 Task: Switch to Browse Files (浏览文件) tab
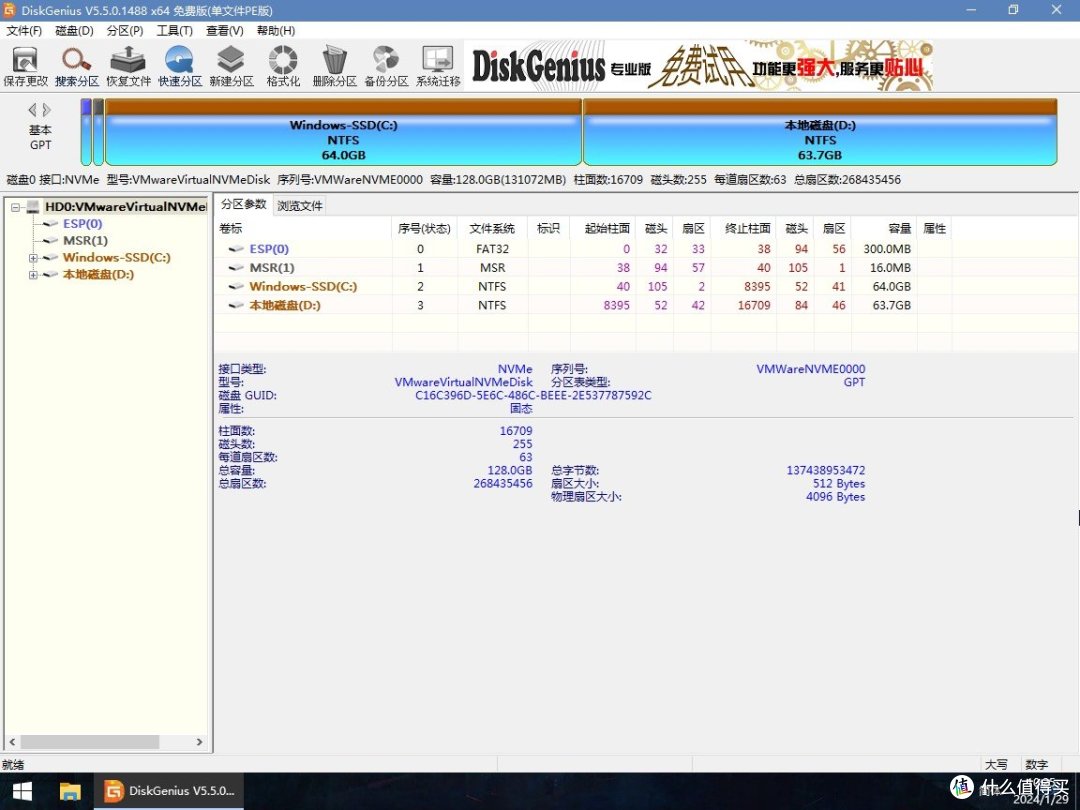[300, 206]
